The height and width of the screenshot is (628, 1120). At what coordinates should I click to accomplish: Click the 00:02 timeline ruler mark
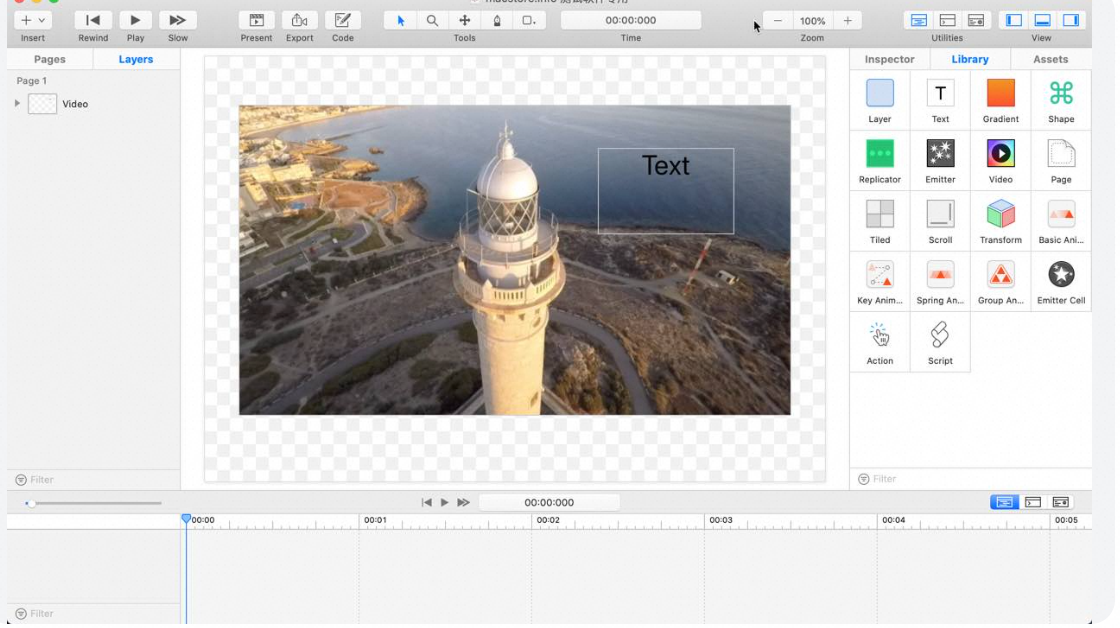pyautogui.click(x=548, y=521)
